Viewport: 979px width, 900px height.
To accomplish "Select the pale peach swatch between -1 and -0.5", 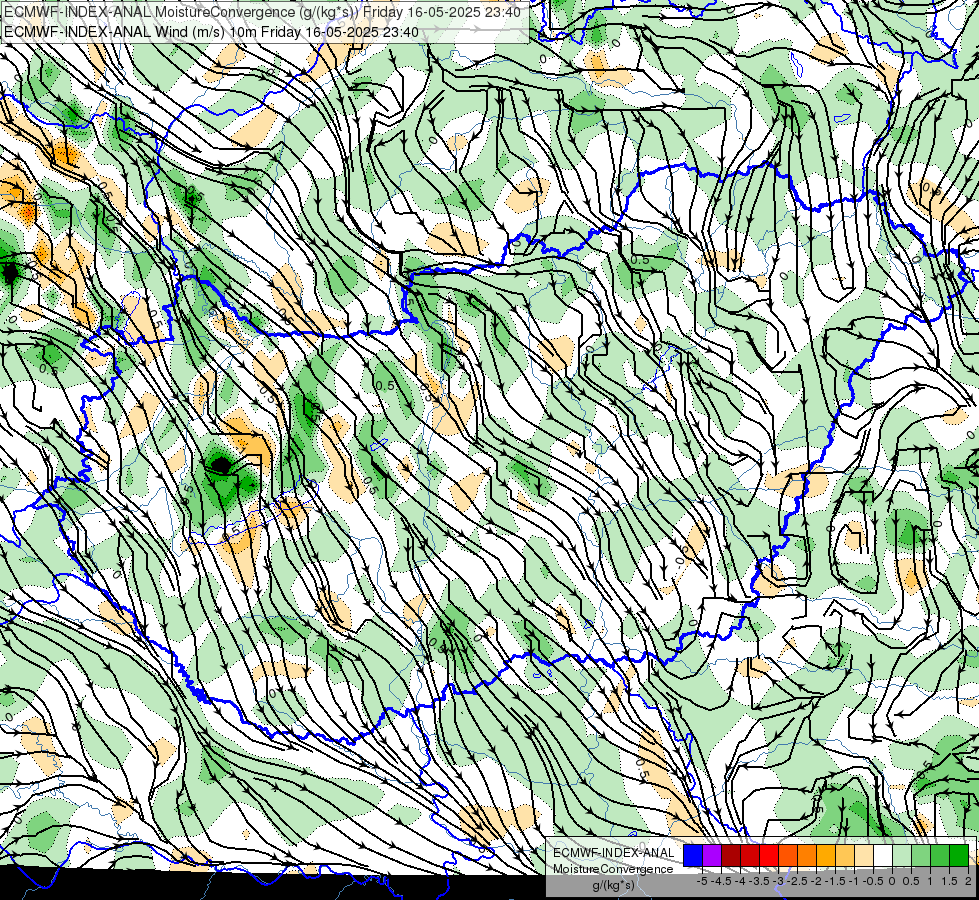I will [864, 855].
